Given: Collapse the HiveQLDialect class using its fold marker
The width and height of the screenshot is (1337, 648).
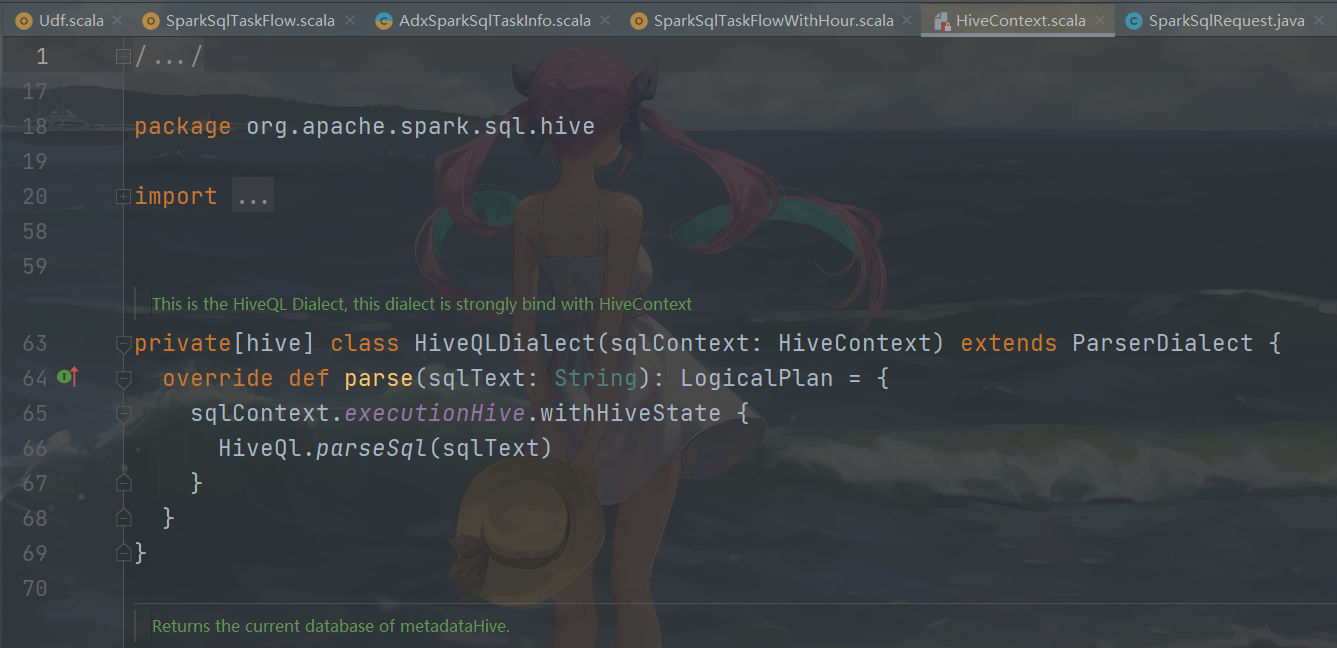Looking at the screenshot, I should click(122, 343).
